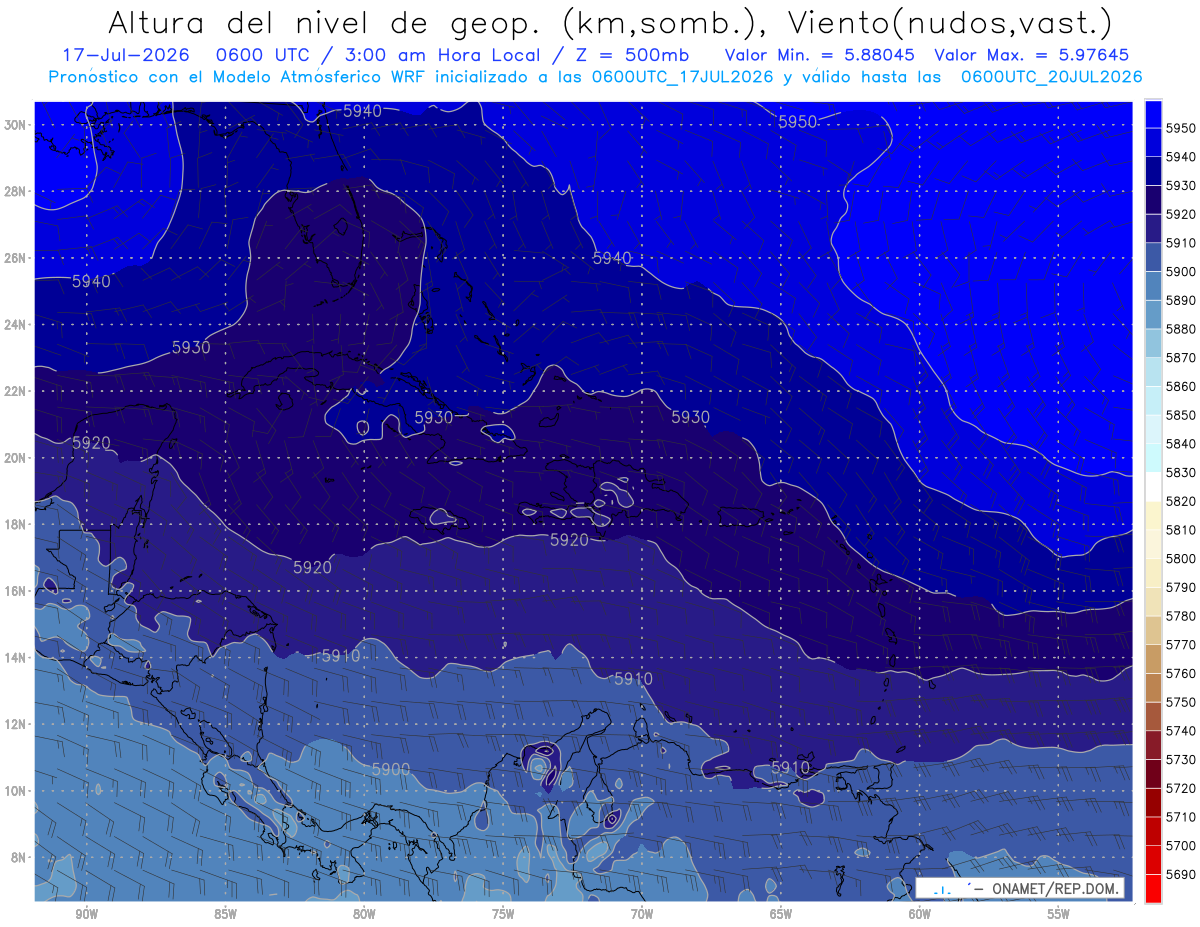Pick legend swatch between 5900 and 5910
Screen dimensions: 1200x927
coord(1153,257)
